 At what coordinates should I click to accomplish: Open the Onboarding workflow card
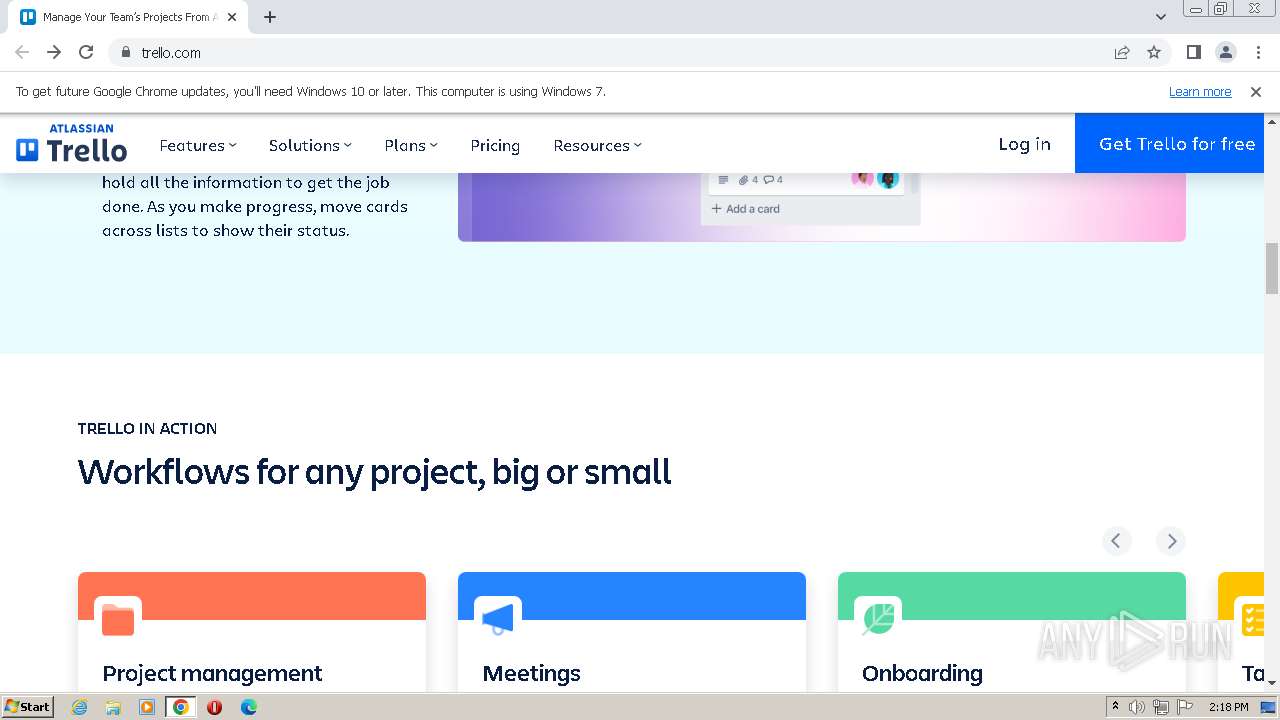pyautogui.click(x=1012, y=632)
